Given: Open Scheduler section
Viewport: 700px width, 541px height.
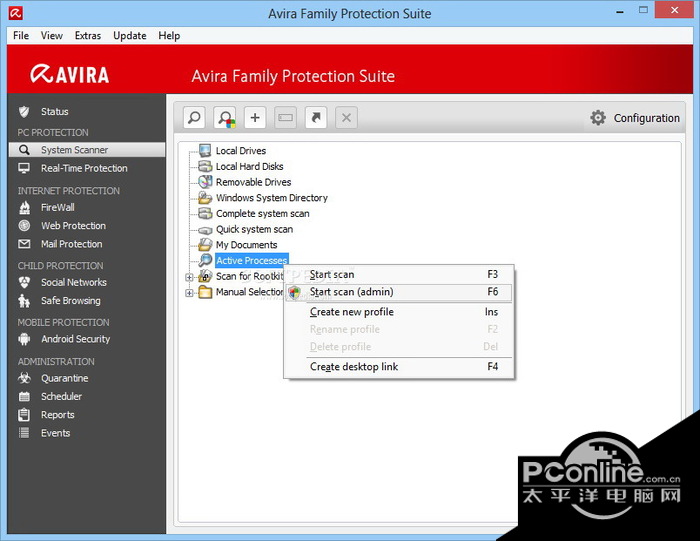Looking at the screenshot, I should tap(61, 396).
